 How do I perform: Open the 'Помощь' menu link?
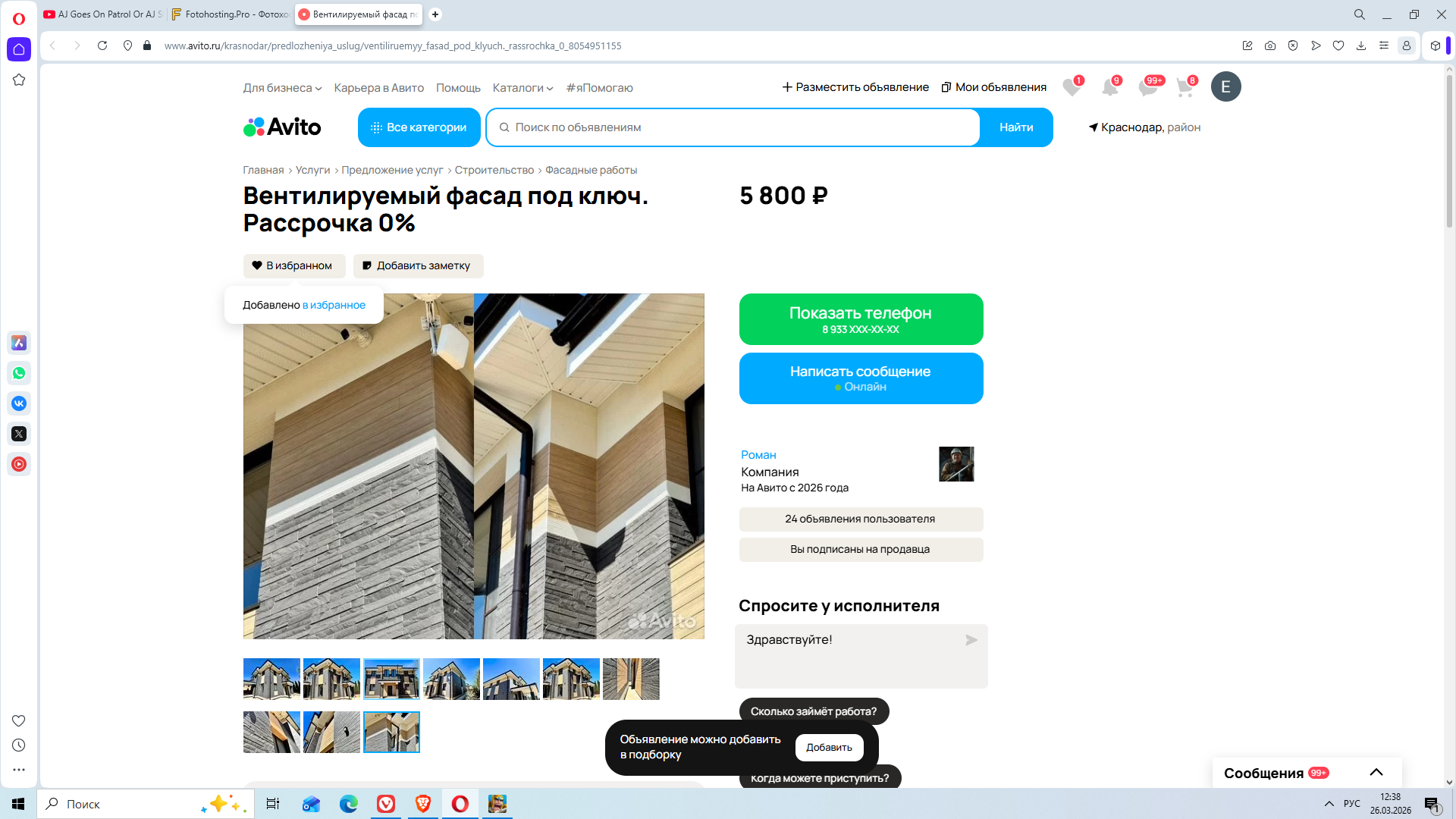click(458, 88)
